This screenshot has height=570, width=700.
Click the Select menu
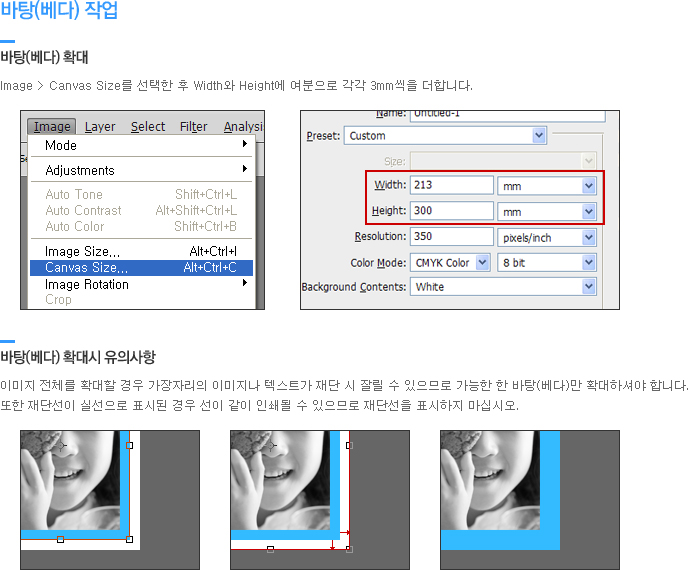pyautogui.click(x=148, y=126)
